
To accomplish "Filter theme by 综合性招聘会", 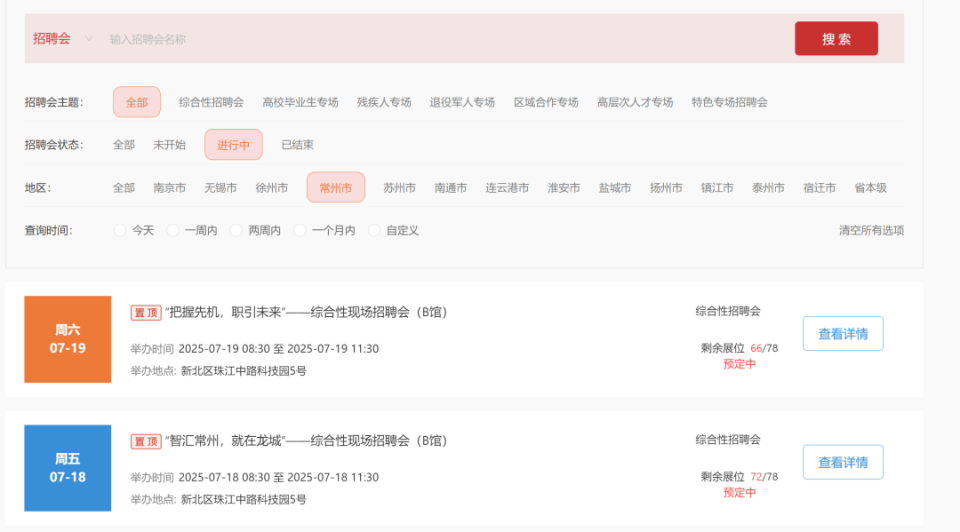I will (x=211, y=102).
